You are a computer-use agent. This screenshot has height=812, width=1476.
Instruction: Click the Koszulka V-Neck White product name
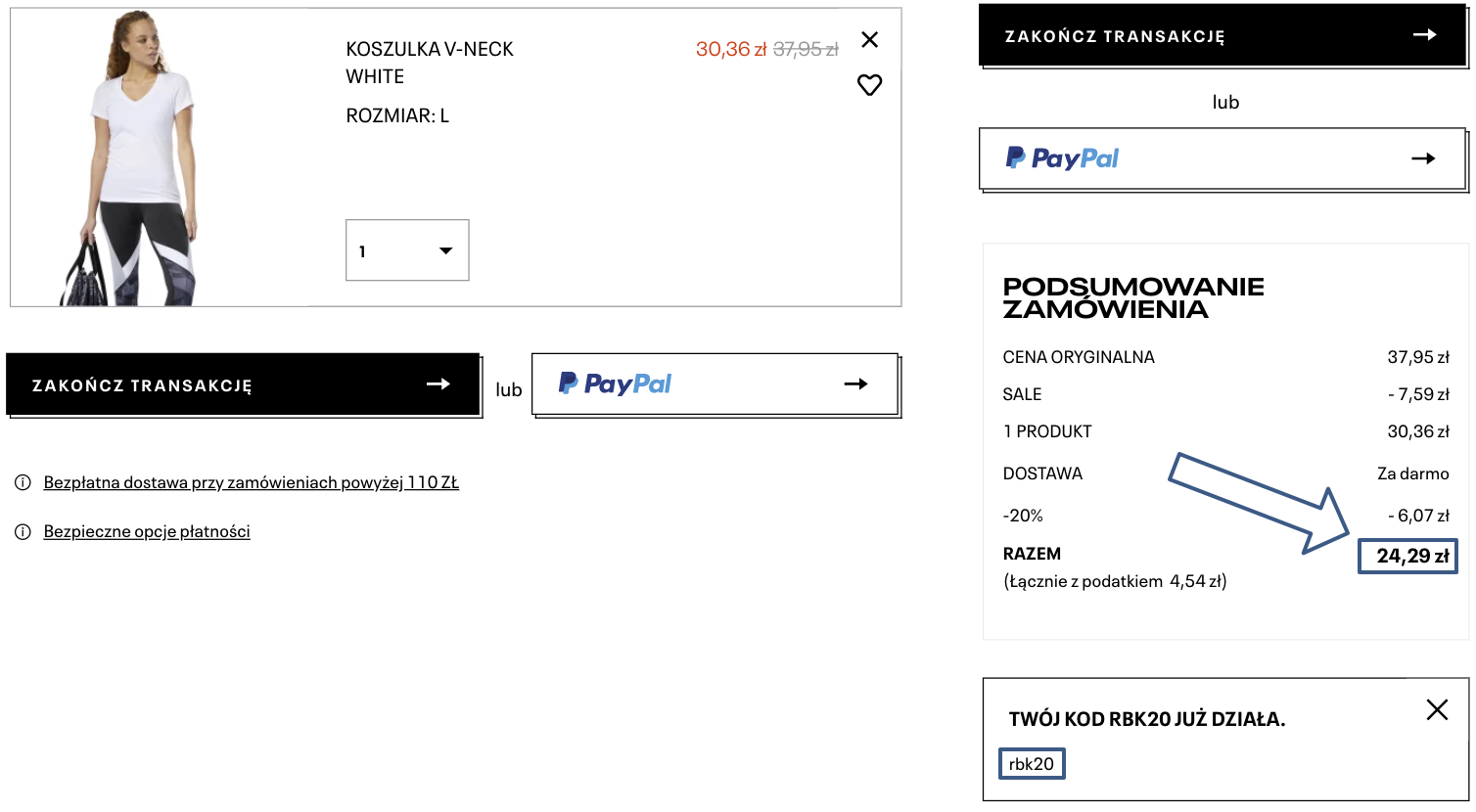430,63
